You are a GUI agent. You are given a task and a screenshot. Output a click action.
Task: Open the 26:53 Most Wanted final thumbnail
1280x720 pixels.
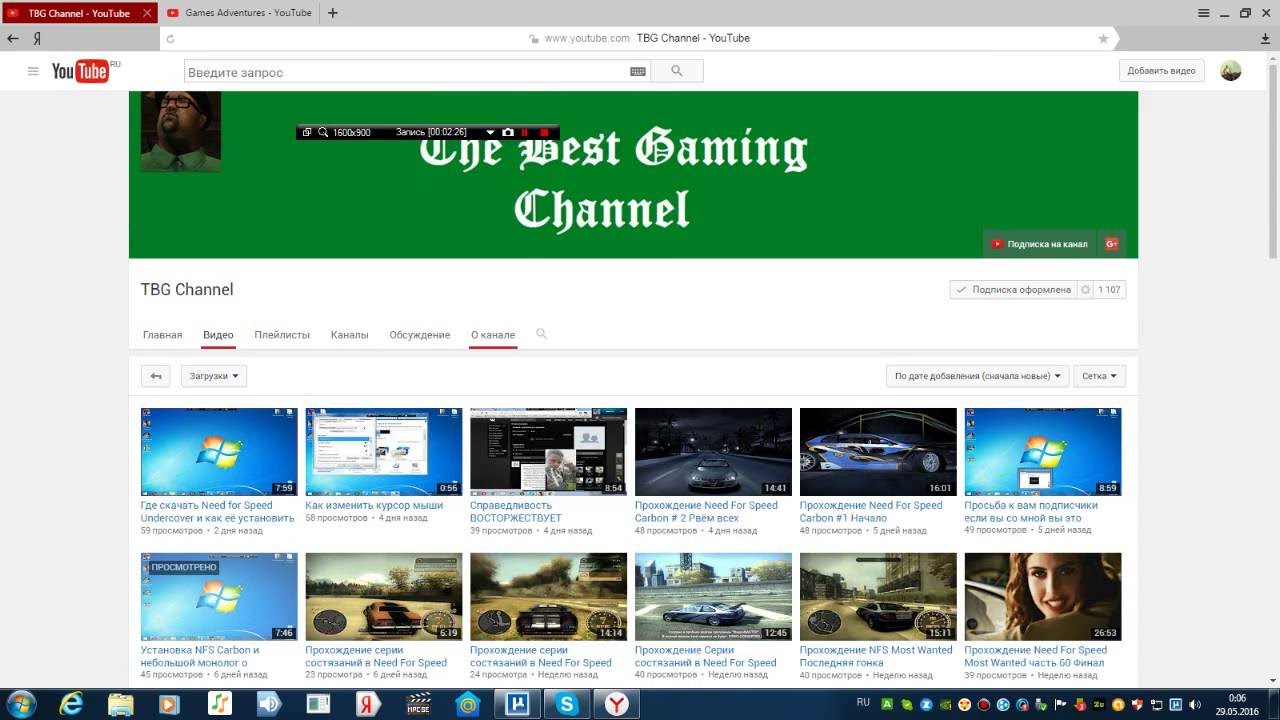(x=1043, y=596)
